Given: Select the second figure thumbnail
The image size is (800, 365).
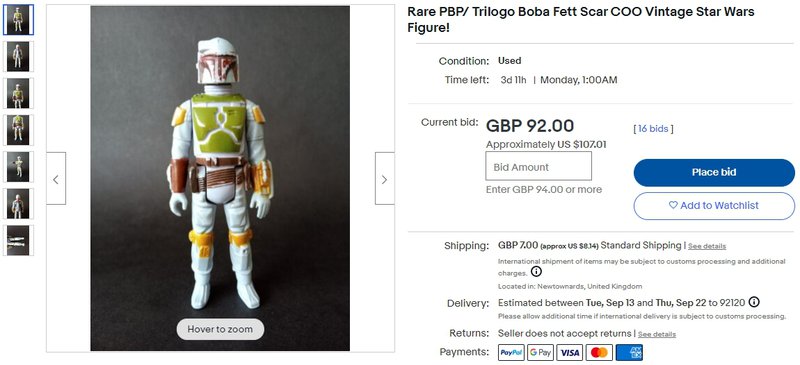Looking at the screenshot, I should [18, 57].
